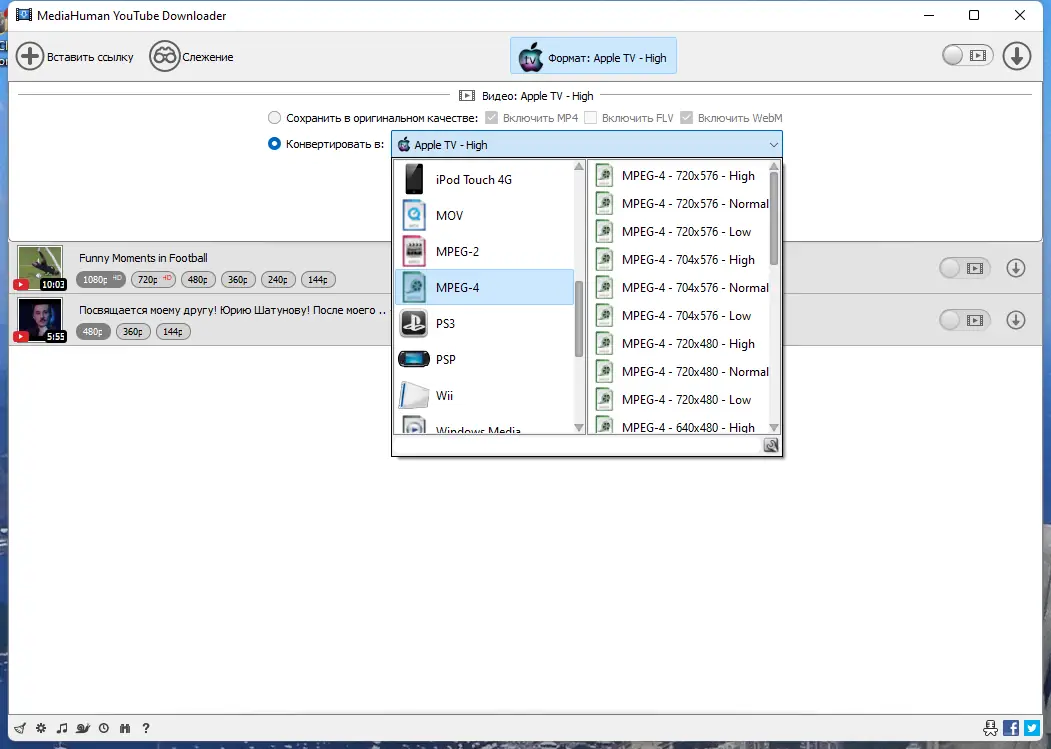Select 480p quality for the Шатунову video

[x=92, y=331]
